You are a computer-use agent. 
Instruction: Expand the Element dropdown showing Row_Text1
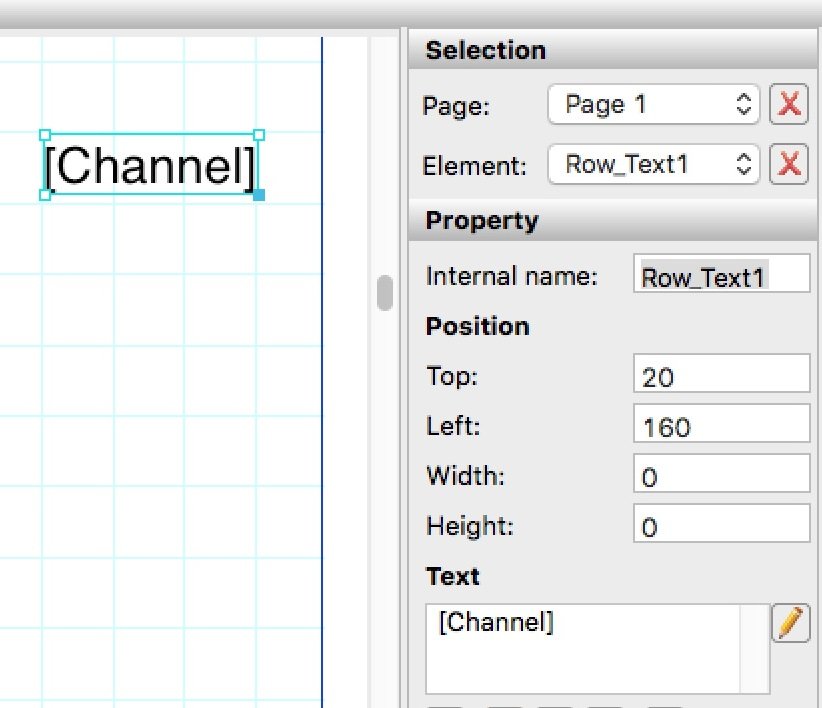click(654, 164)
